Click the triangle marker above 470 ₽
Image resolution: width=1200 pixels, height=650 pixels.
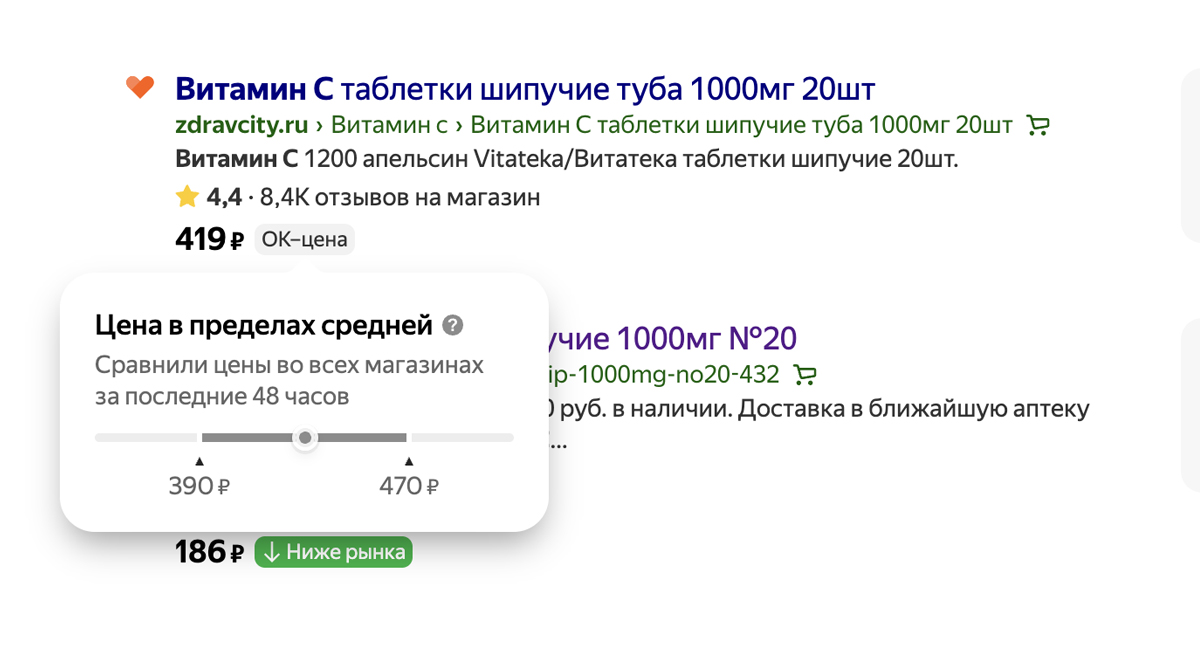tap(408, 461)
